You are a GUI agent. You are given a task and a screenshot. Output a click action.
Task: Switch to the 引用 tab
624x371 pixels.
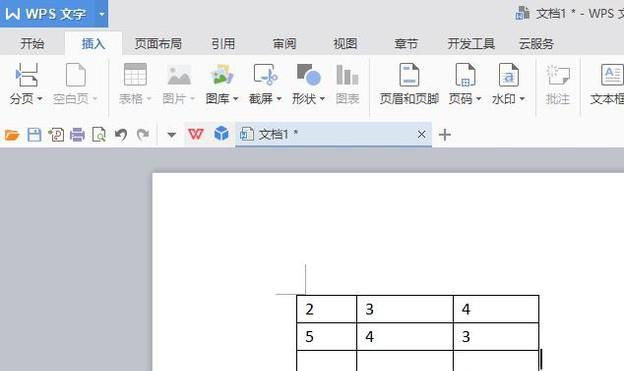point(223,43)
